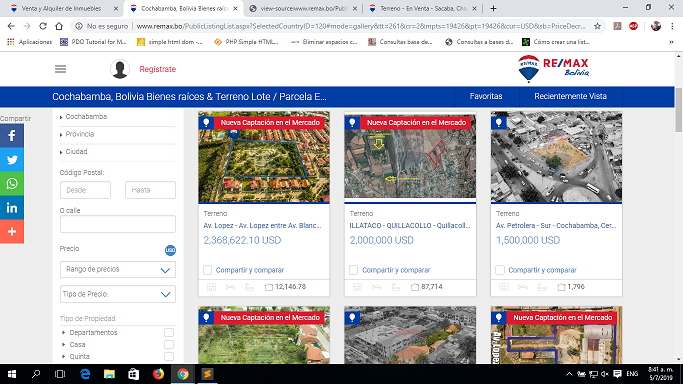
Task: Open the Av. Petrolera listing link
Action: pos(556,226)
